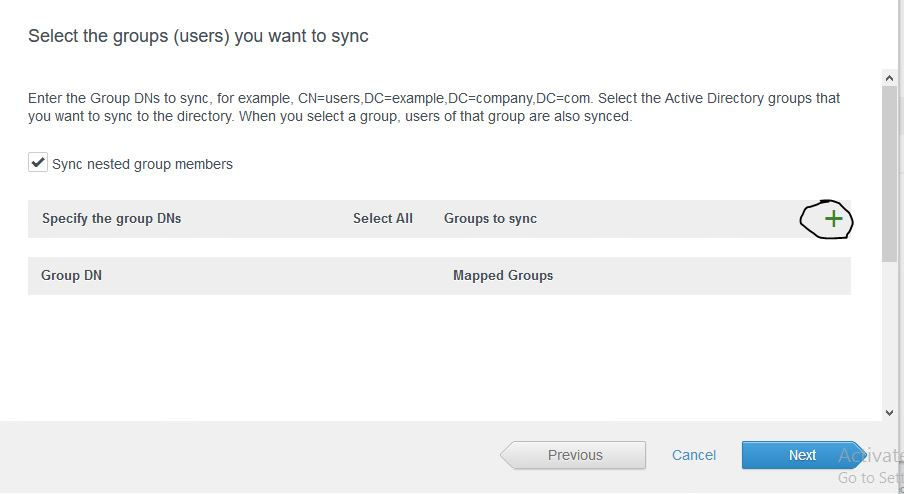Select the Group DN column header
Screen dimensions: 904x494
[71, 275]
